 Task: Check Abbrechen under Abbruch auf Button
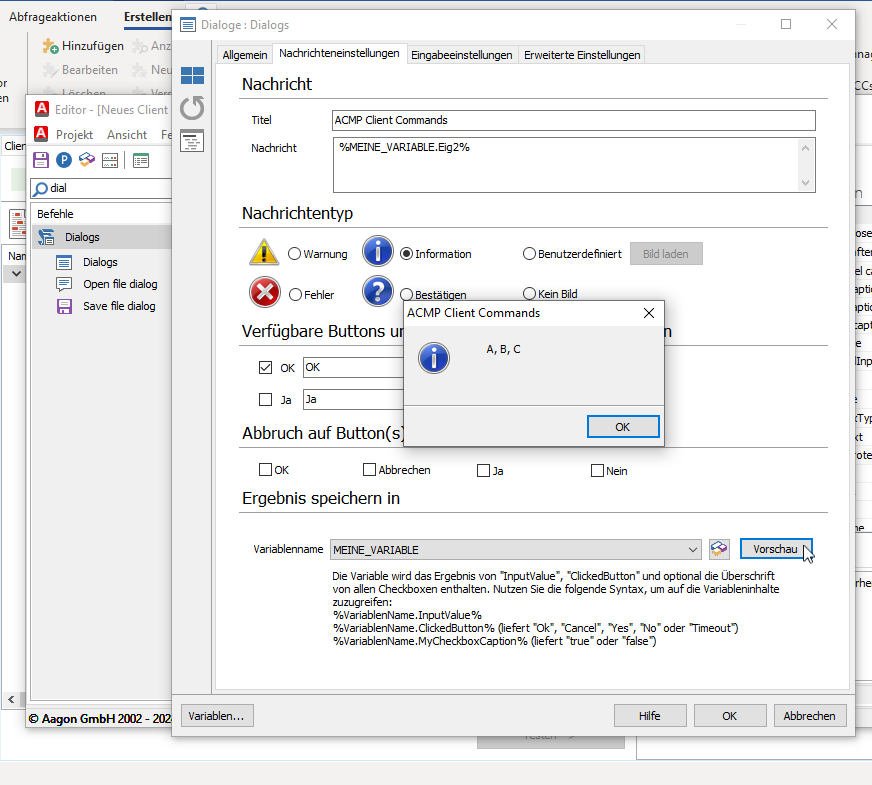pos(369,470)
